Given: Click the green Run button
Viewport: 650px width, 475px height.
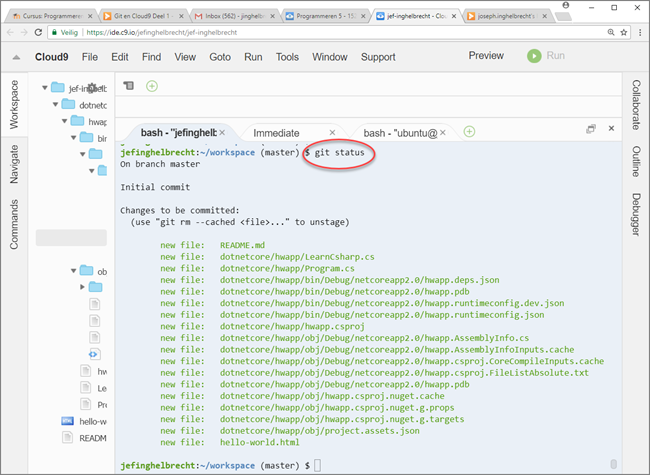Looking at the screenshot, I should pyautogui.click(x=546, y=56).
